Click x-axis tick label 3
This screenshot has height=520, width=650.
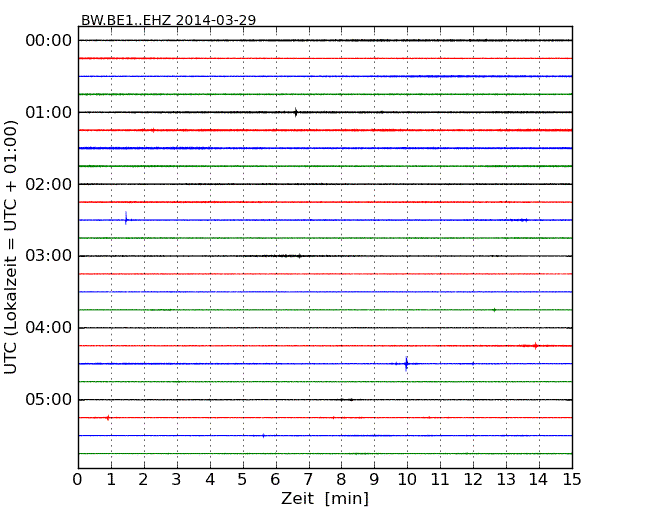(x=177, y=480)
